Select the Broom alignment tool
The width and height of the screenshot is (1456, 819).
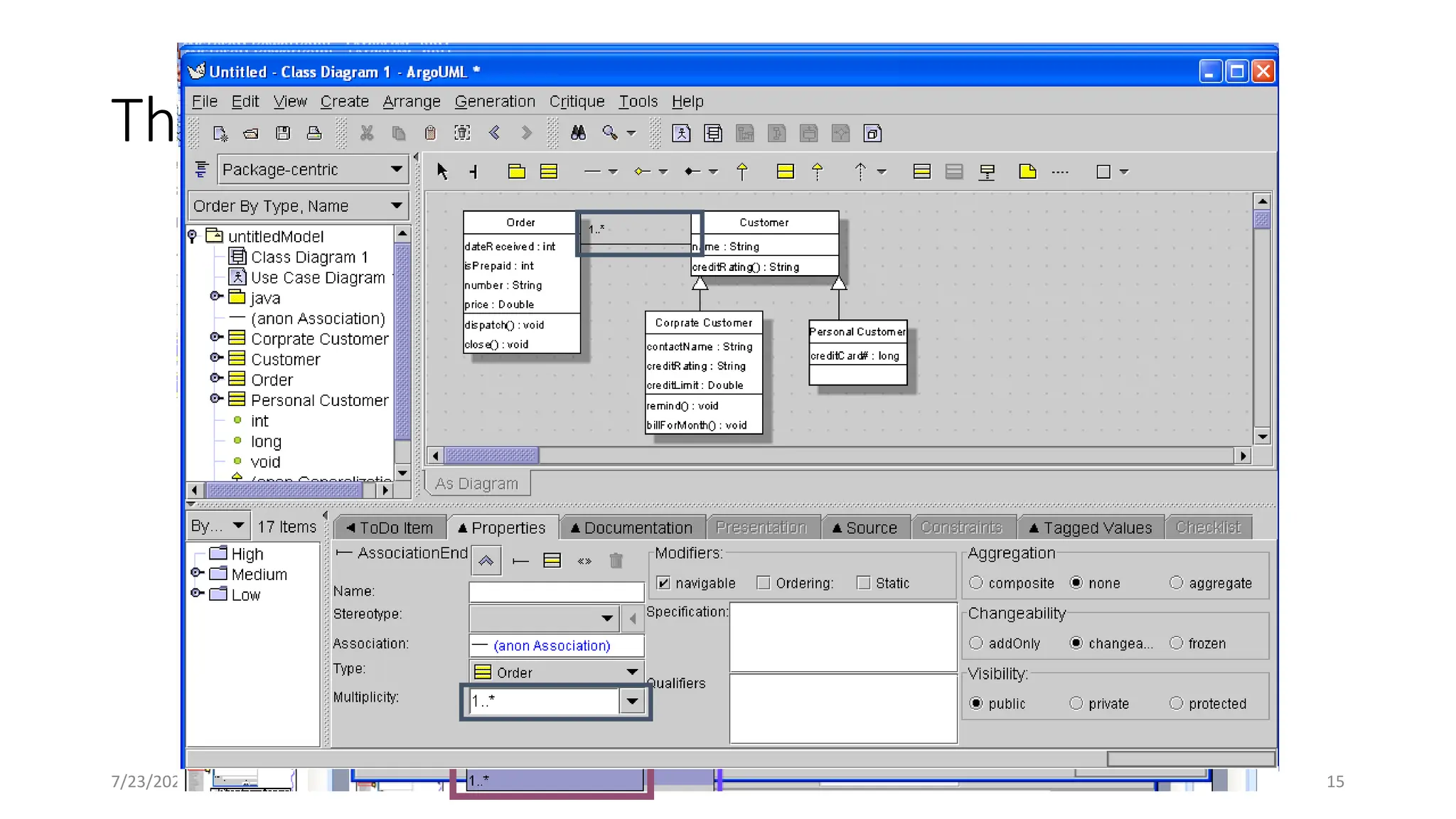pos(473,171)
